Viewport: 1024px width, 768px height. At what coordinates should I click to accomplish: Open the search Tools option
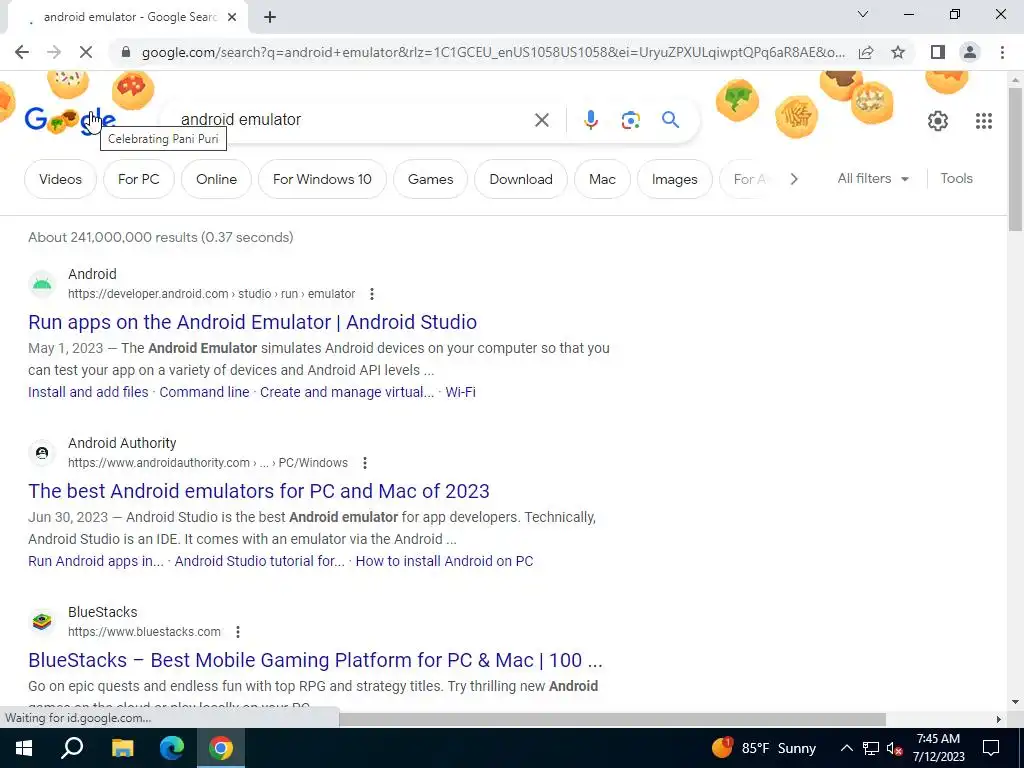956,178
